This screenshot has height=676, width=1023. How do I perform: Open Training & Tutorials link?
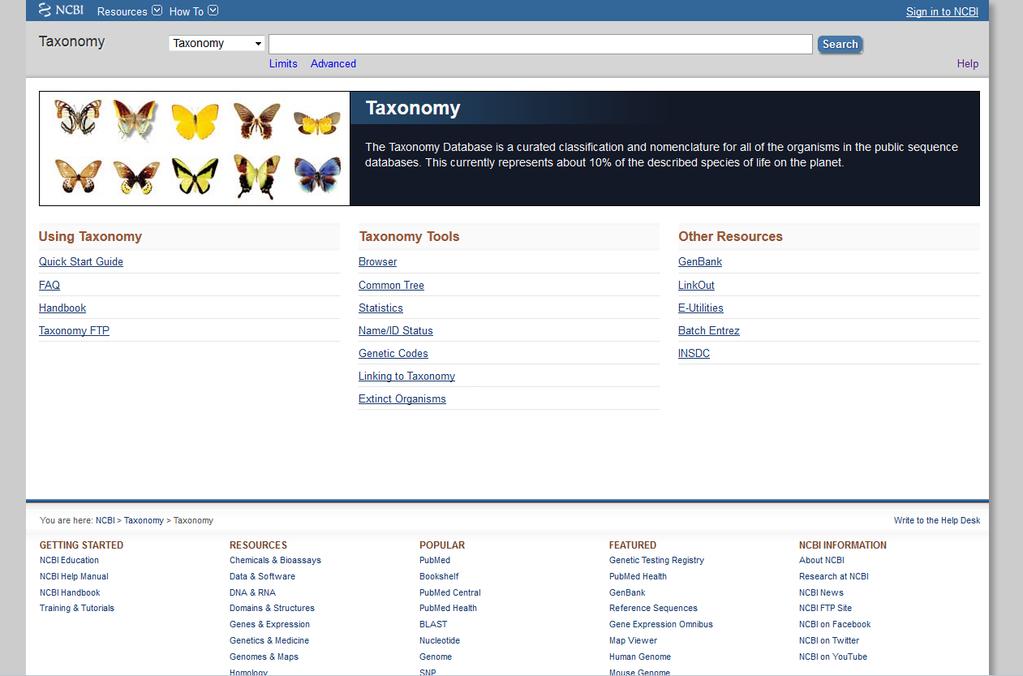pos(76,608)
